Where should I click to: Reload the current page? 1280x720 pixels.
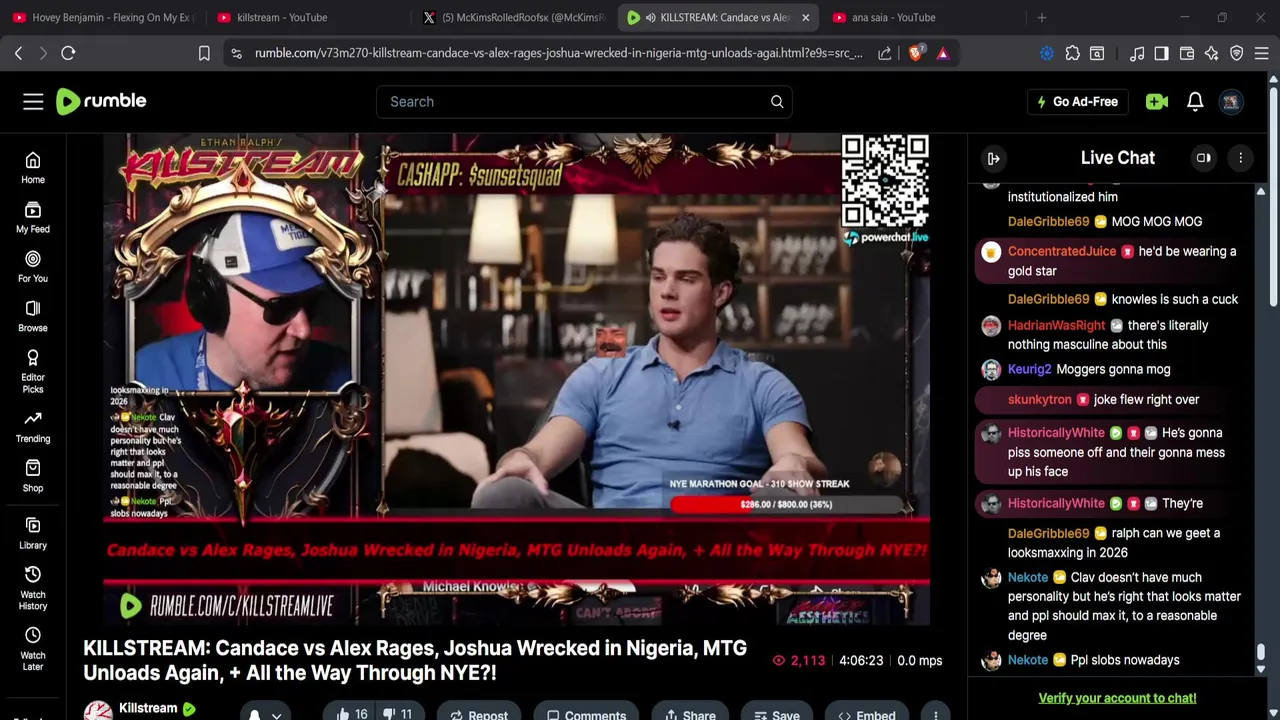pos(68,53)
